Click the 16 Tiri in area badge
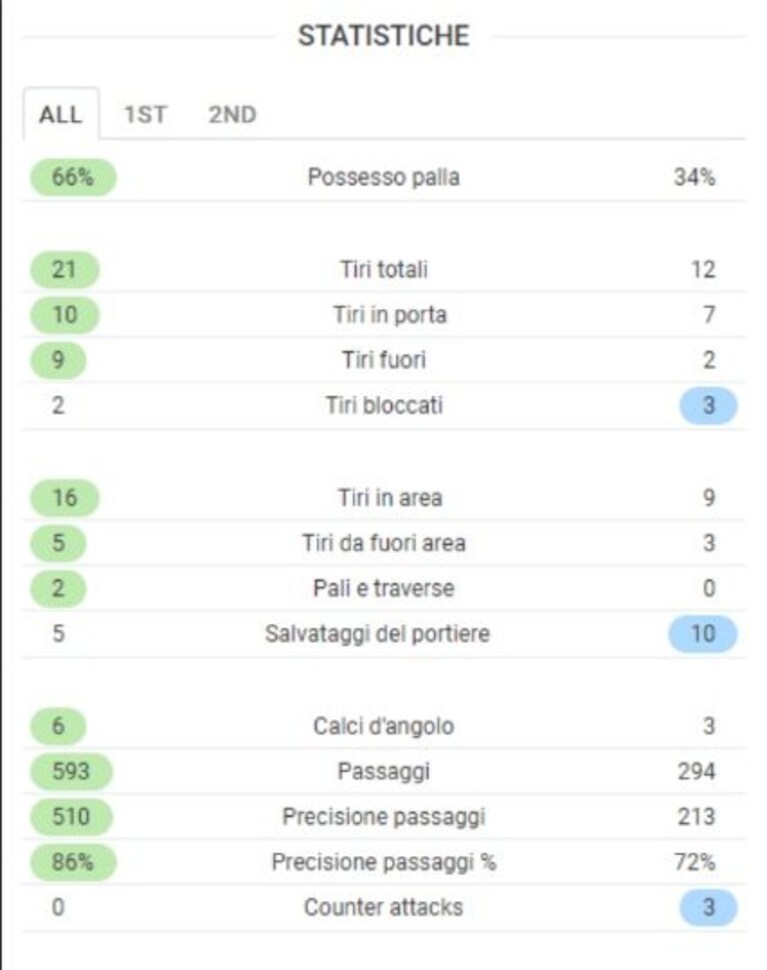The height and width of the screenshot is (970, 767). (64, 498)
